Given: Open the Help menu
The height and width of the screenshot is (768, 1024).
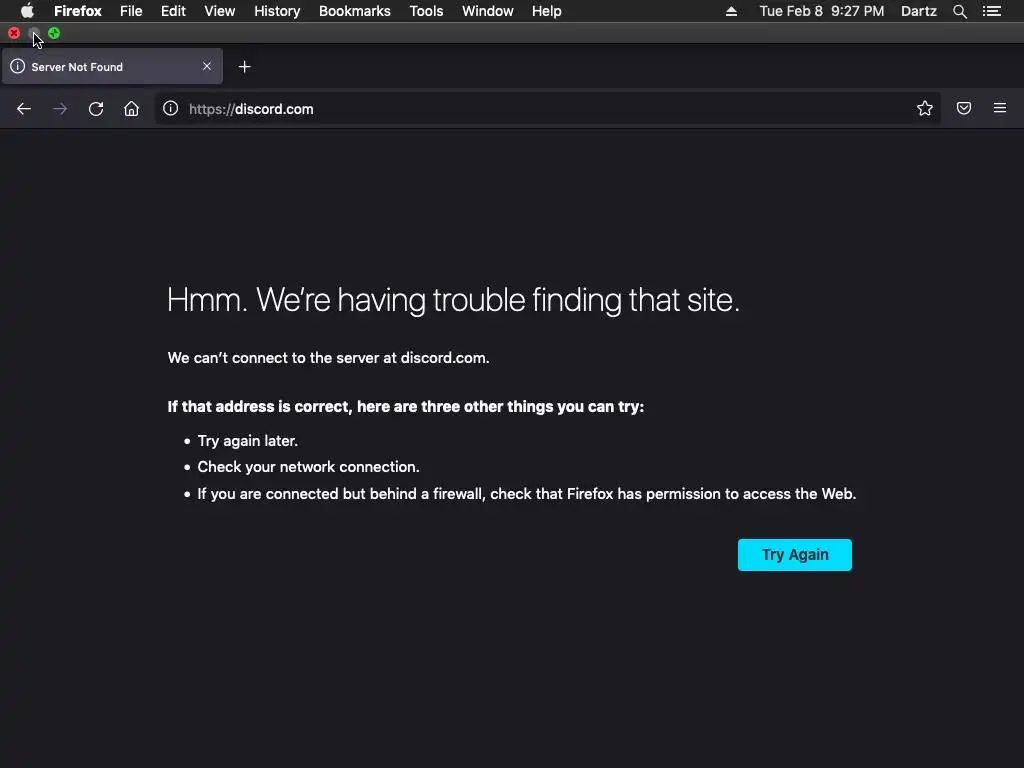Looking at the screenshot, I should (x=547, y=11).
